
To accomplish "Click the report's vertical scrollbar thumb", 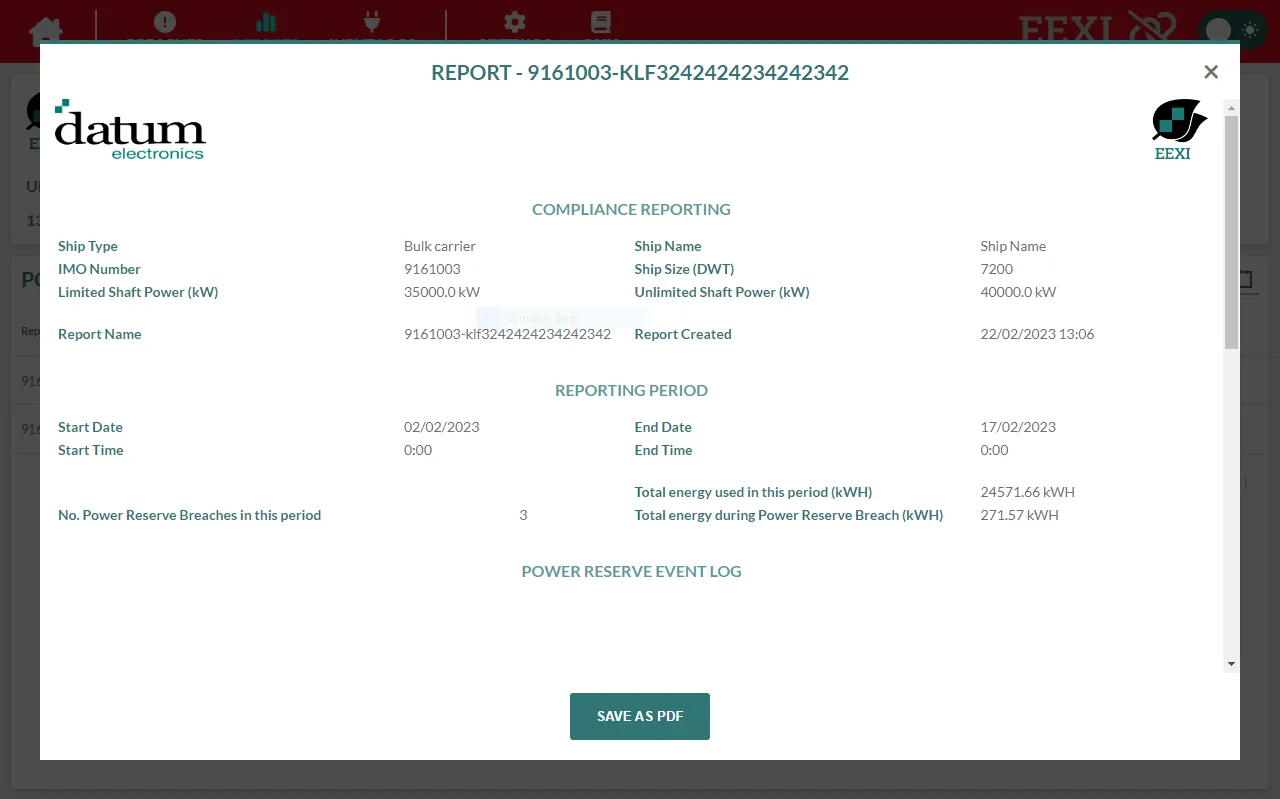I will (1231, 230).
